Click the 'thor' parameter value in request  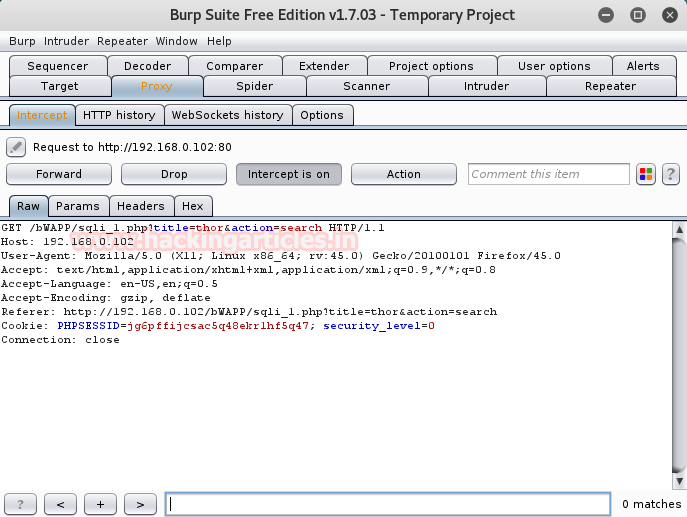click(x=210, y=228)
